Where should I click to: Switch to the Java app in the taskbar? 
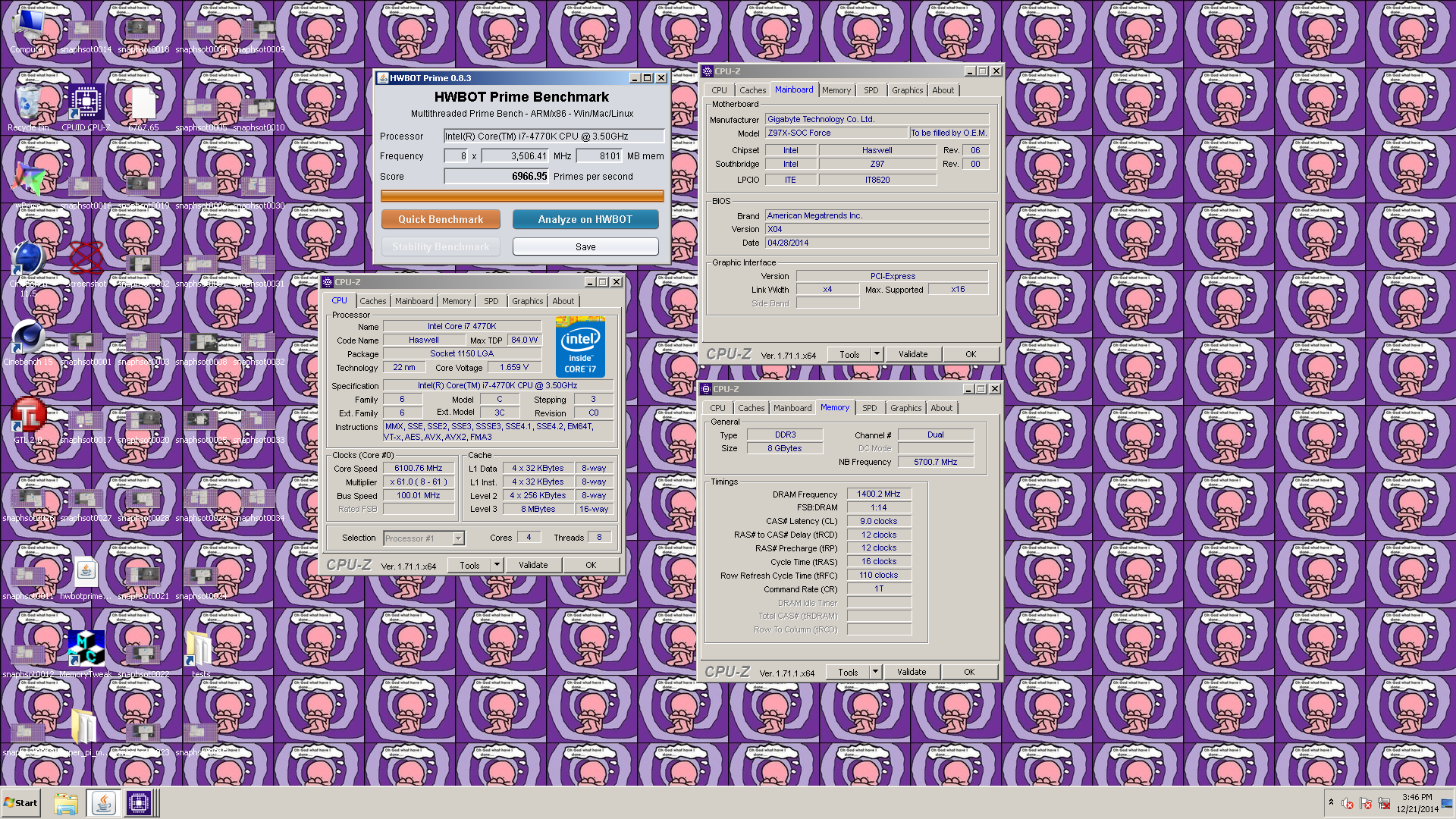point(103,803)
